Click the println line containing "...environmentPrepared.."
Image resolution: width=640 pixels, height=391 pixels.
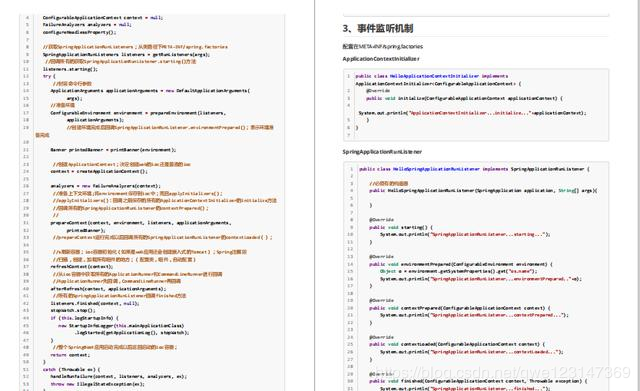pos(480,279)
